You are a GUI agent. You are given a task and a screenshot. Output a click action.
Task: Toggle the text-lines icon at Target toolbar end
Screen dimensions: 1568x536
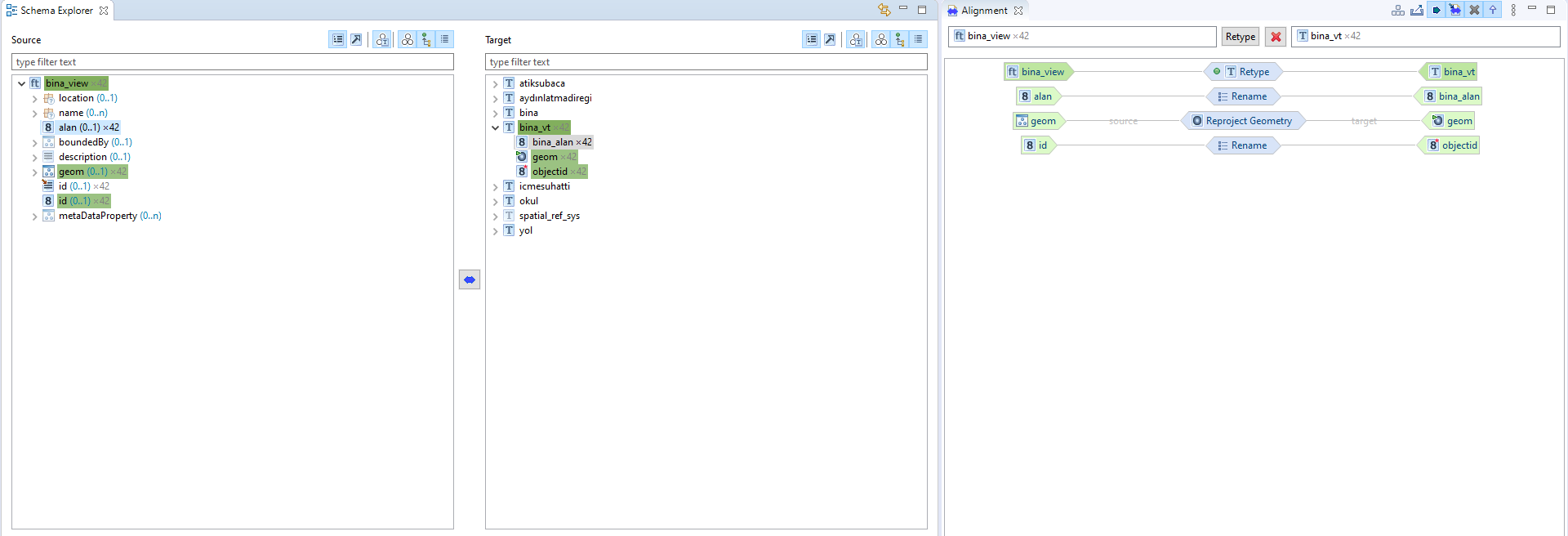(x=919, y=39)
